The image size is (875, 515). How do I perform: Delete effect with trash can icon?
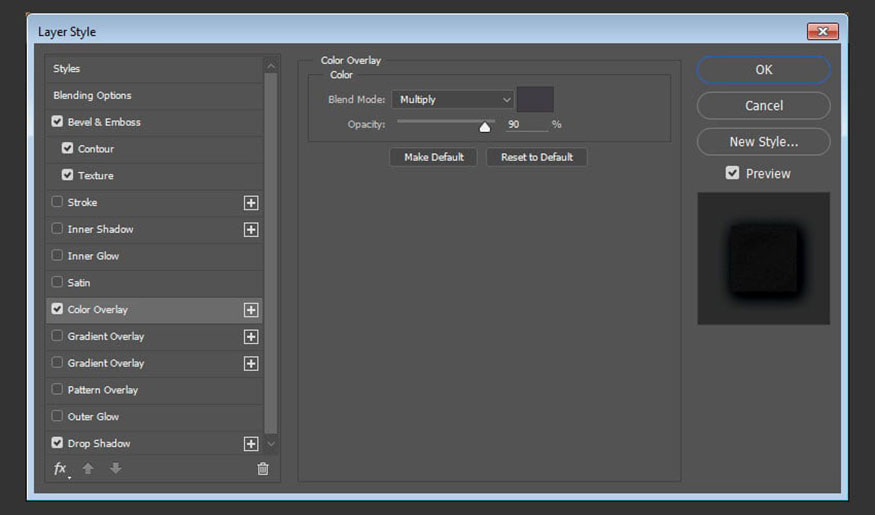coord(263,469)
